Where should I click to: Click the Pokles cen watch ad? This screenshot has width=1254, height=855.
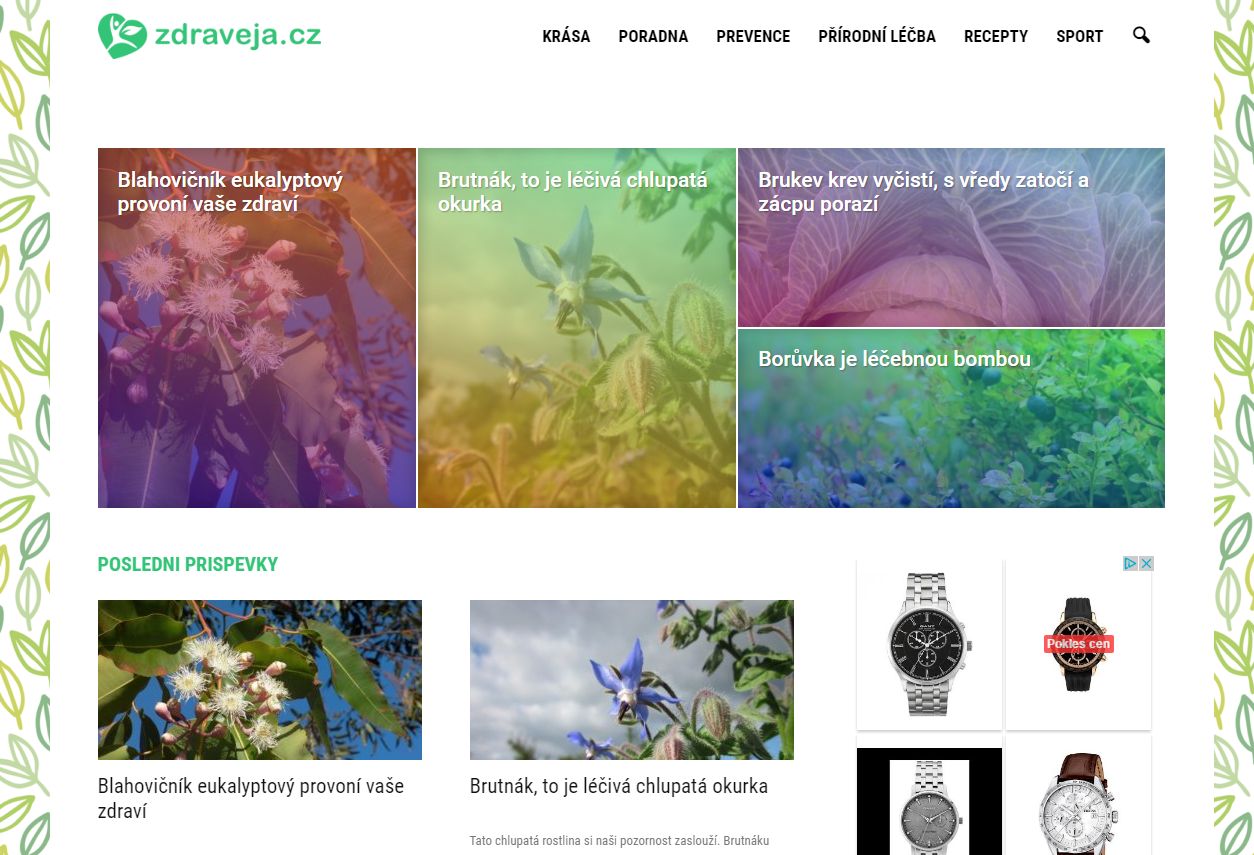tap(1078, 644)
